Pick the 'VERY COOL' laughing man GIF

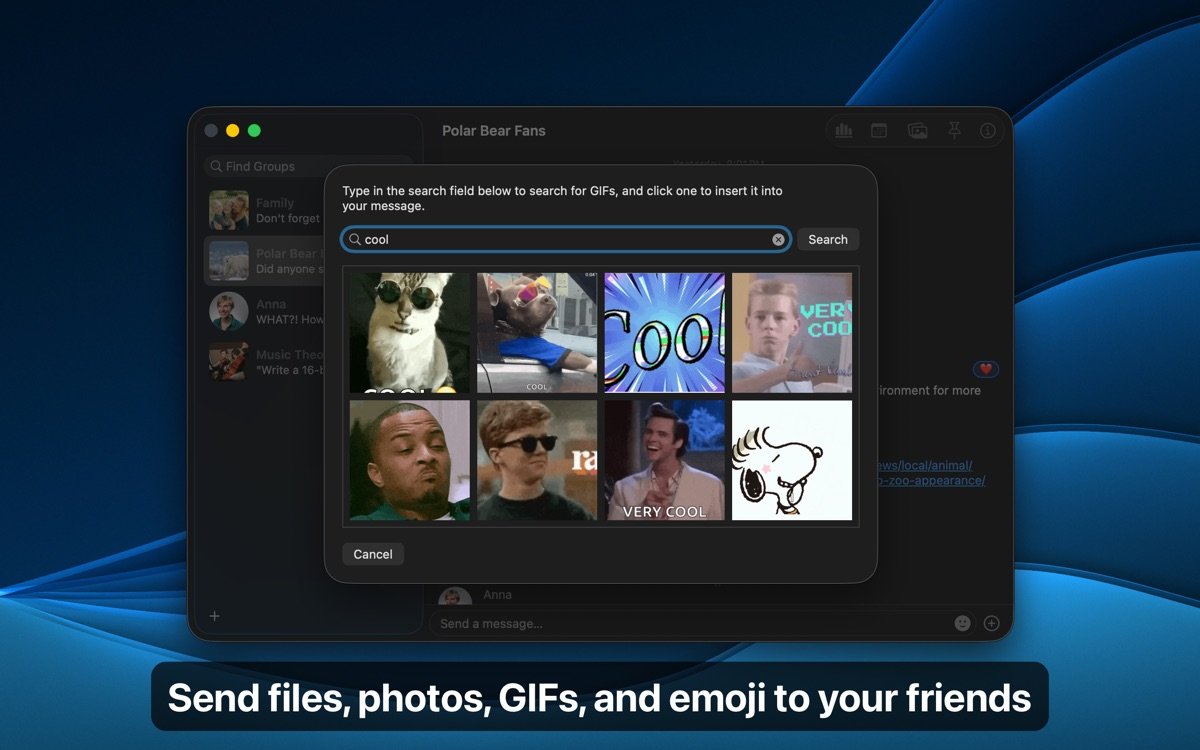[664, 460]
